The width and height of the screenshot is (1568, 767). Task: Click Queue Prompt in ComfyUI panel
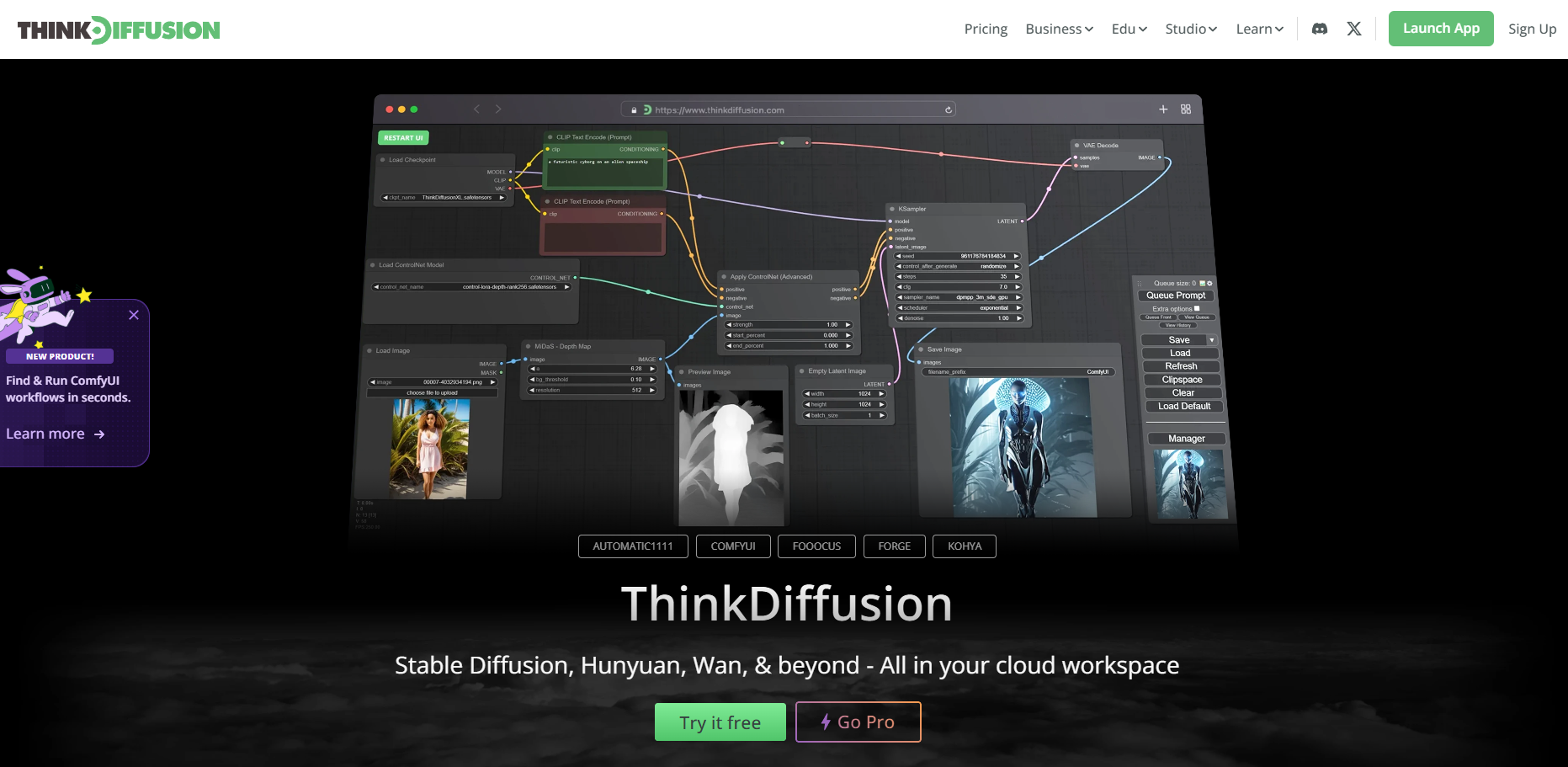(1176, 296)
